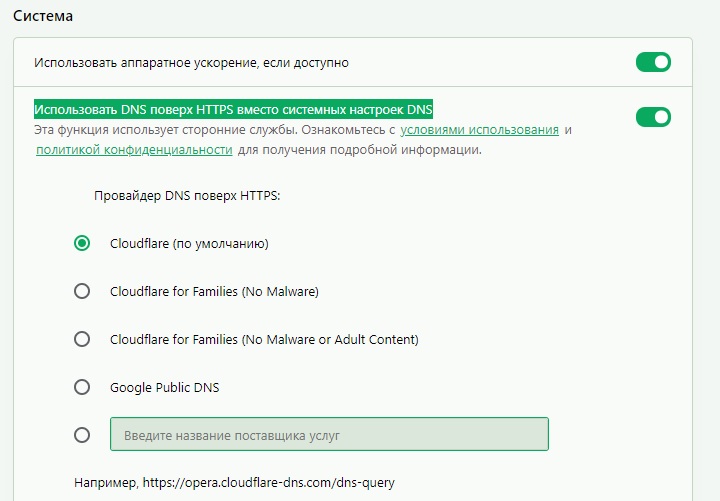The width and height of the screenshot is (720, 501).
Task: Open the условиями использования link
Action: point(479,130)
